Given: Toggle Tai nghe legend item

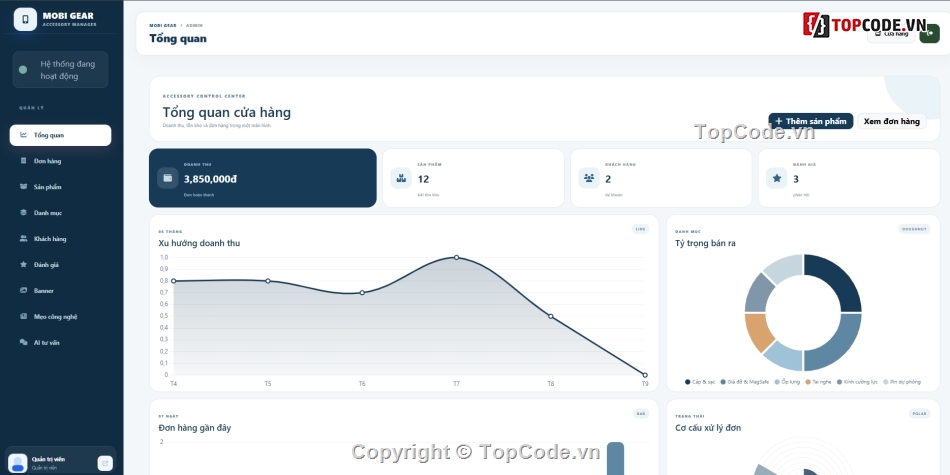Looking at the screenshot, I should [x=818, y=382].
